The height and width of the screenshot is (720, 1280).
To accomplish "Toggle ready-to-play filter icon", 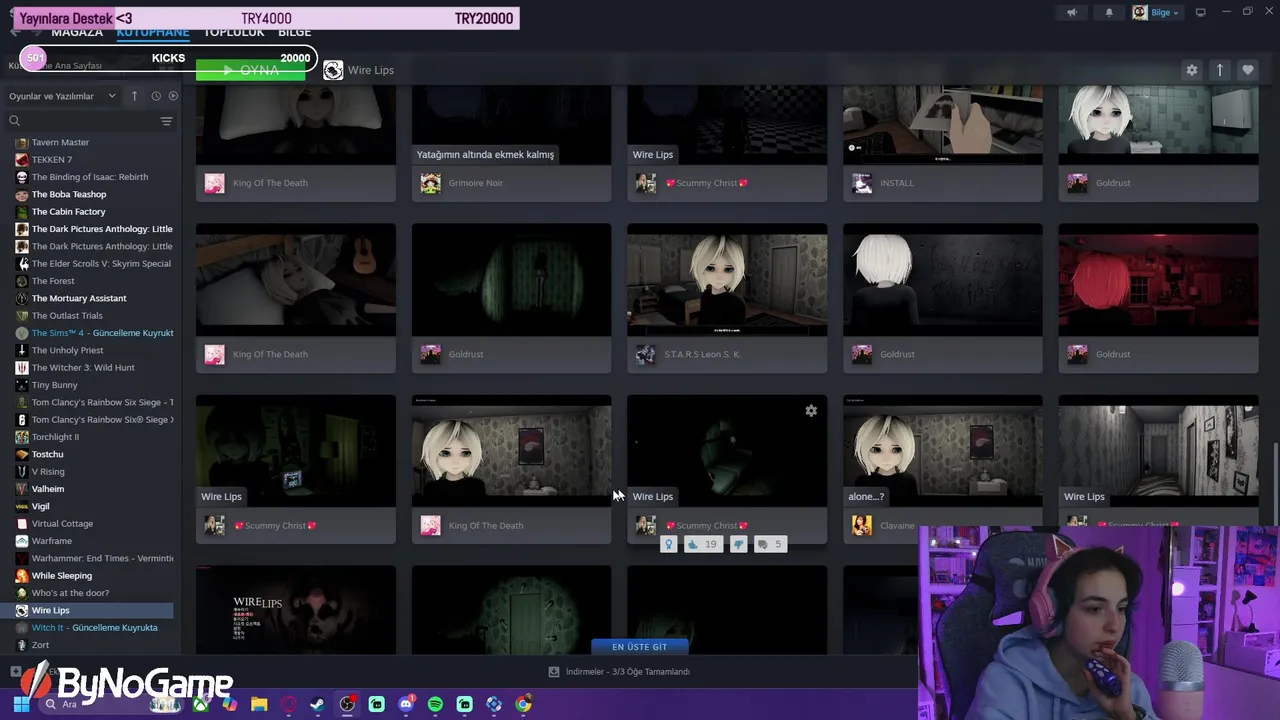I will click(173, 96).
